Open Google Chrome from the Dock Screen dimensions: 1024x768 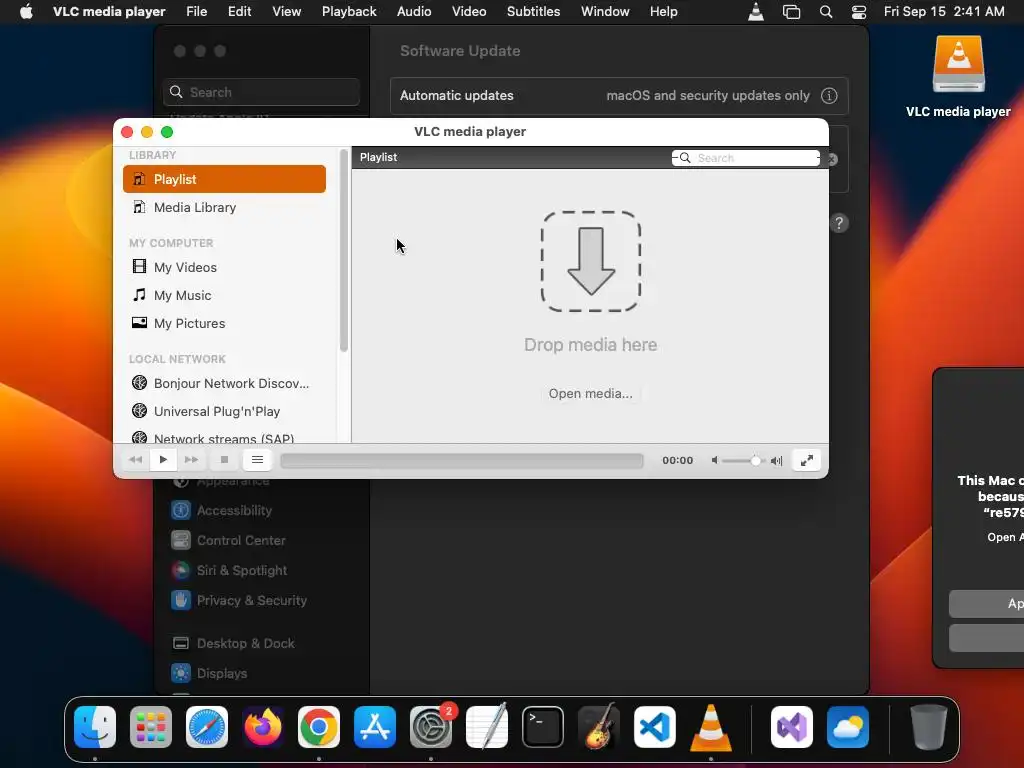tap(319, 727)
